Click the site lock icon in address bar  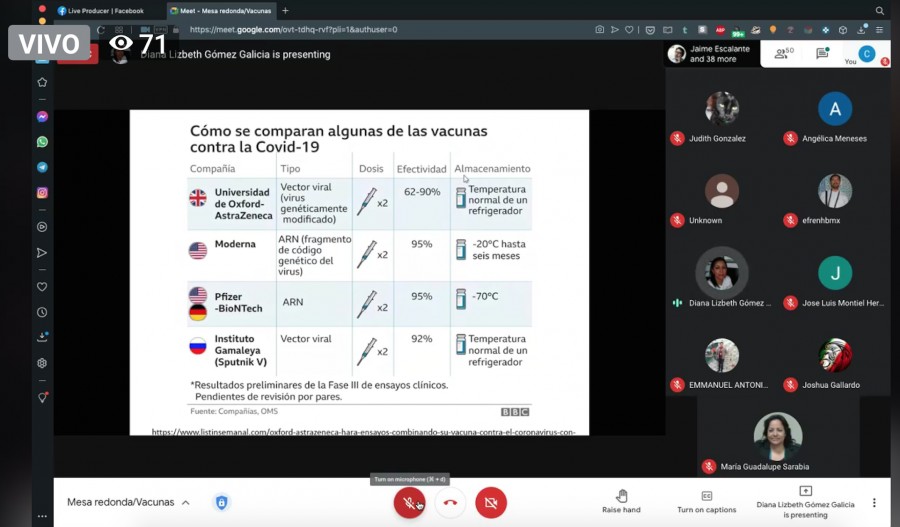pyautogui.click(x=176, y=29)
